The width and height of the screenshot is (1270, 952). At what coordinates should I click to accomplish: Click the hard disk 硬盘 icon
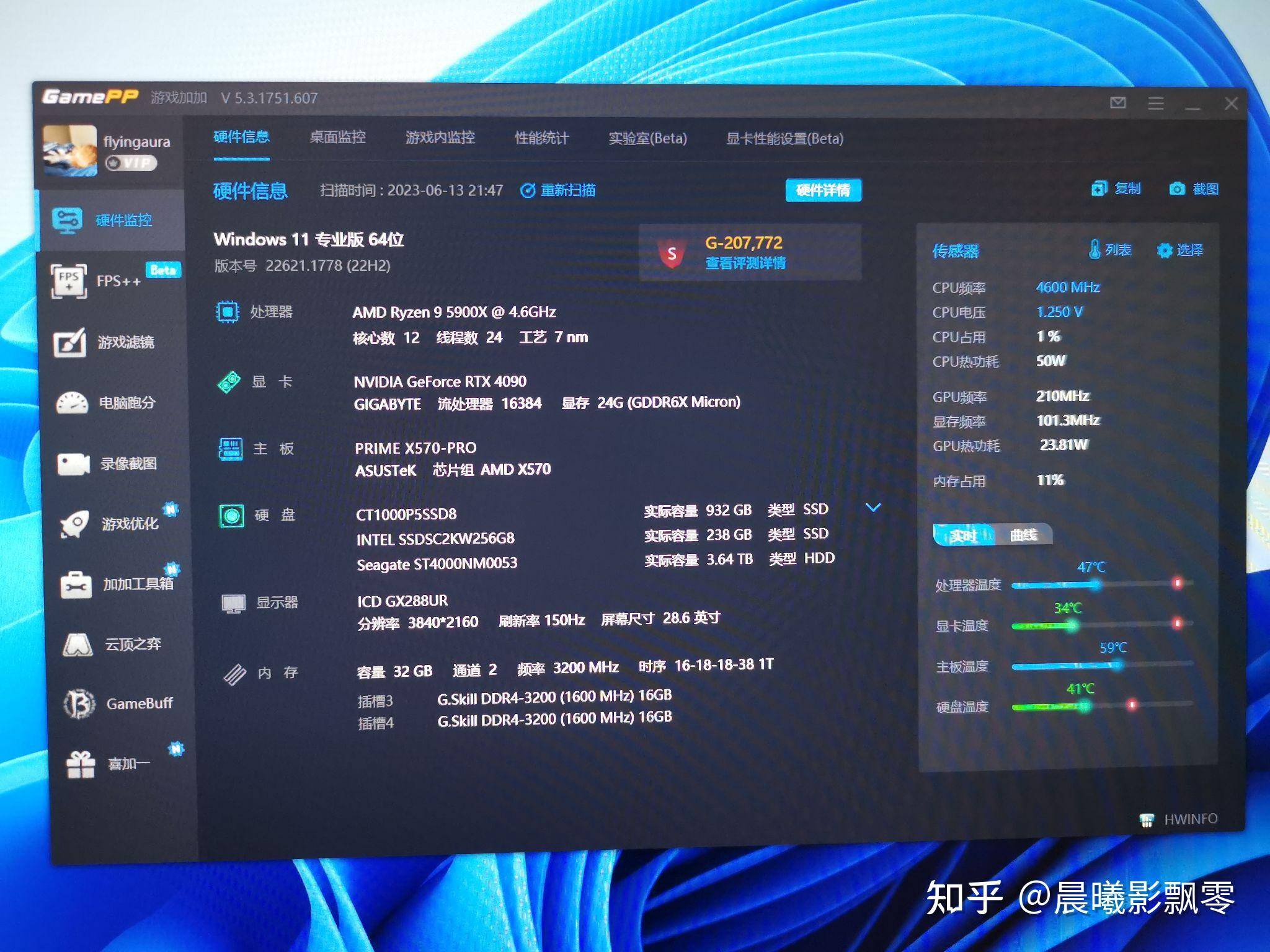coord(231,515)
